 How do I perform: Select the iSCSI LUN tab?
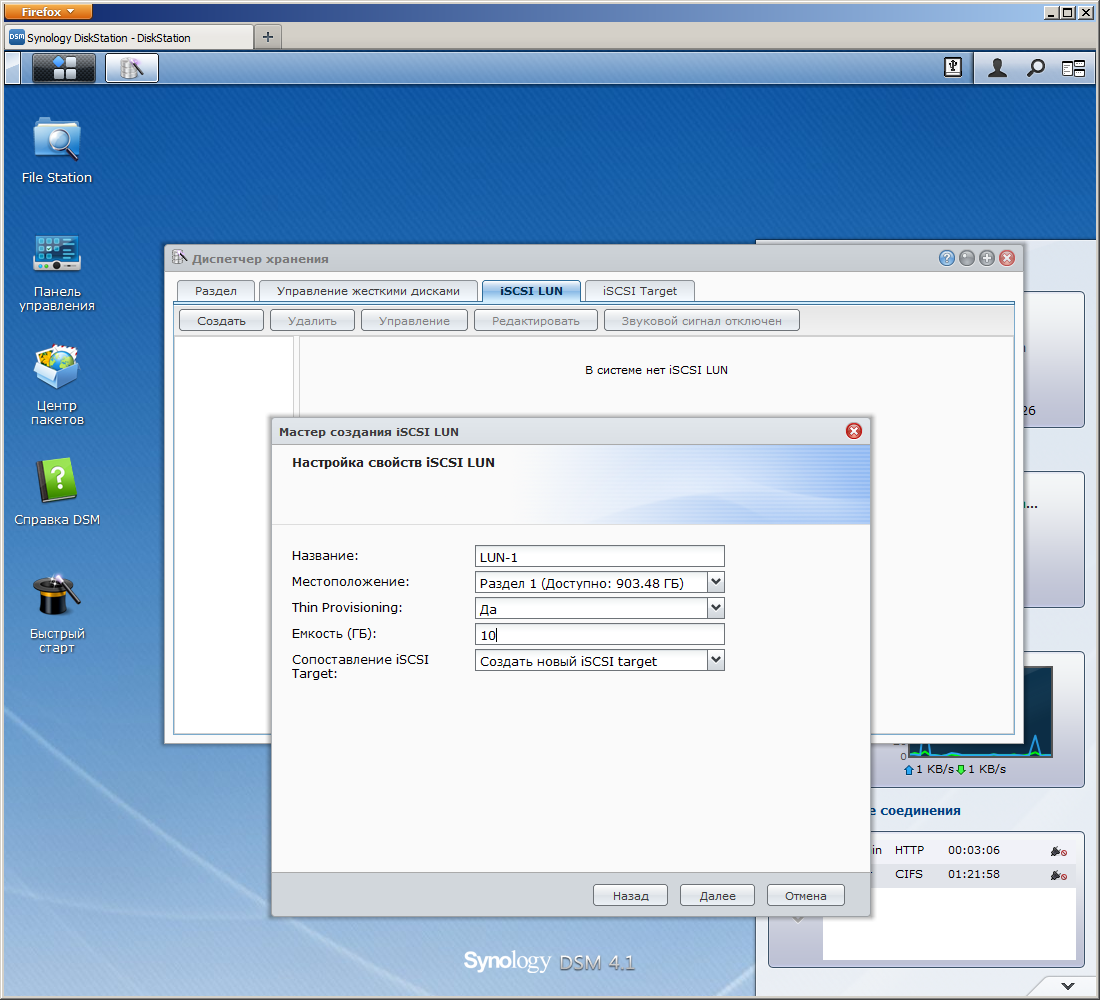(531, 291)
